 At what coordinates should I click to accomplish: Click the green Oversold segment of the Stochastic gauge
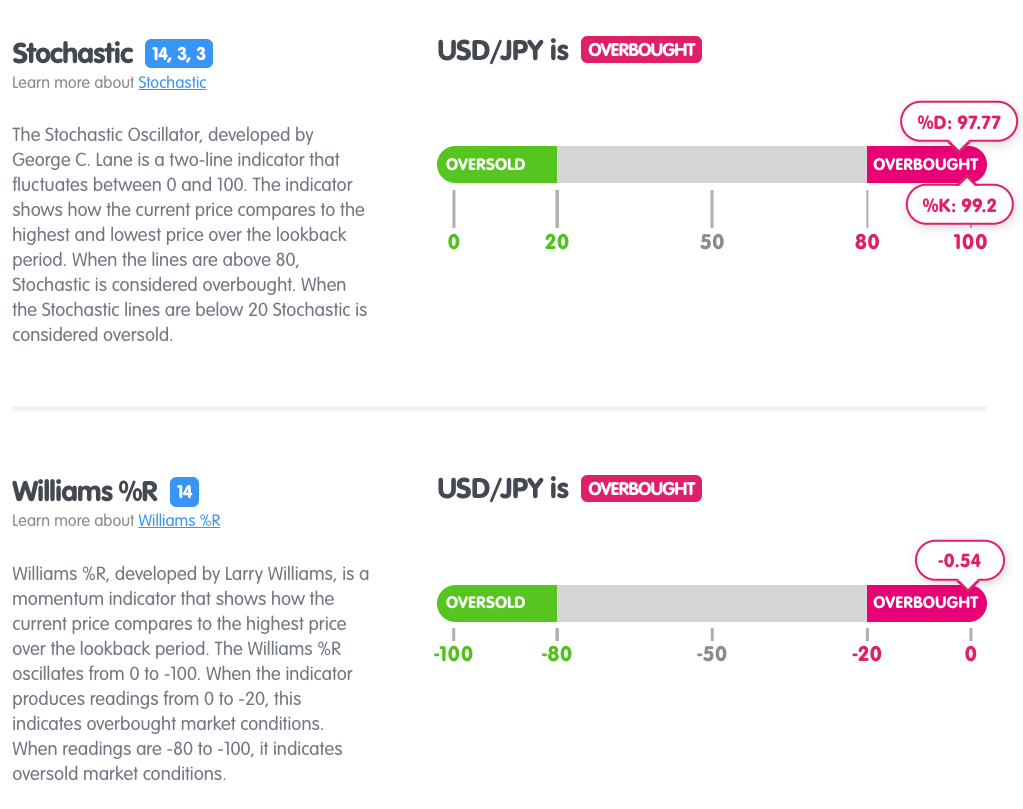[497, 164]
